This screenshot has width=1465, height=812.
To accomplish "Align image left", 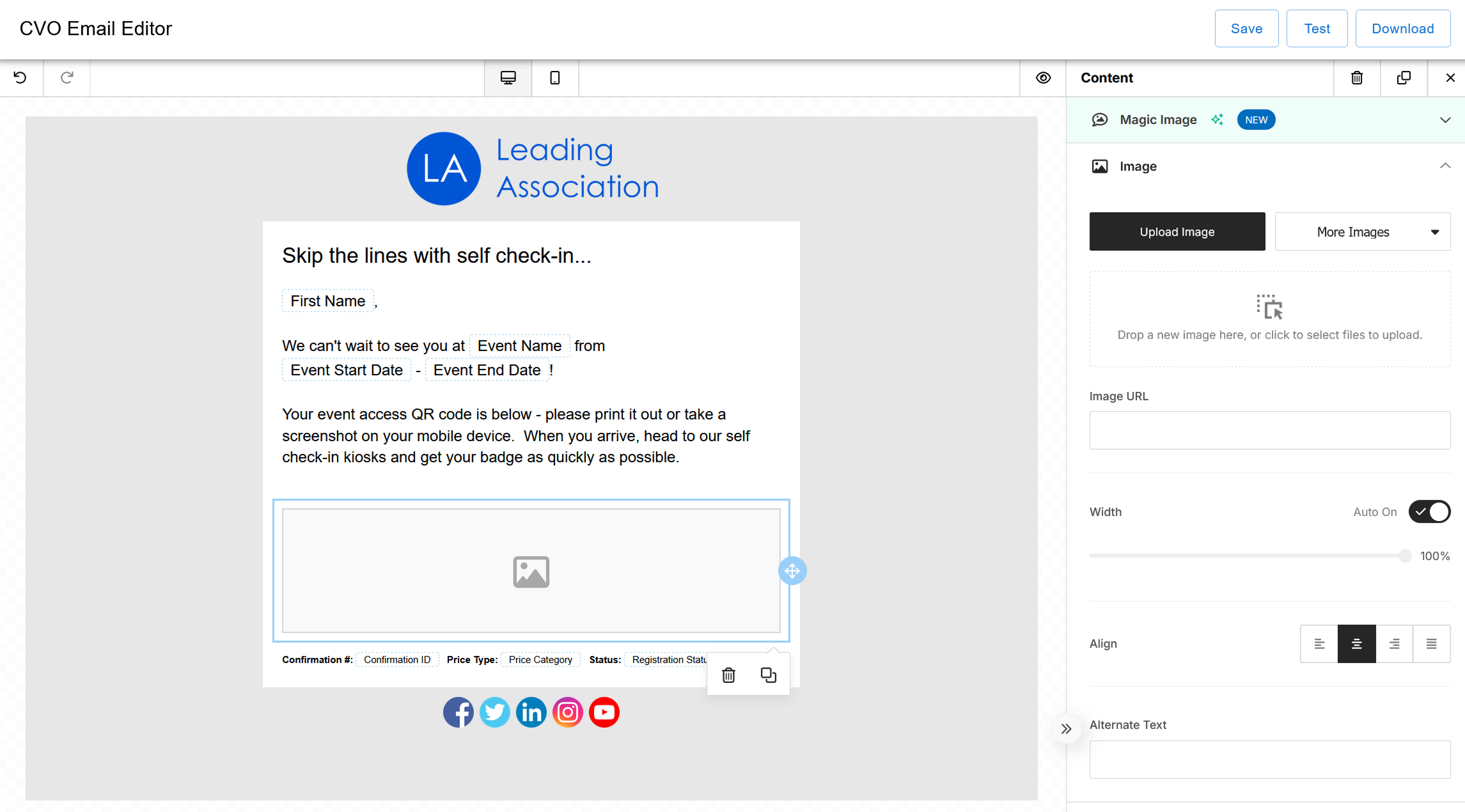I will pyautogui.click(x=1319, y=644).
